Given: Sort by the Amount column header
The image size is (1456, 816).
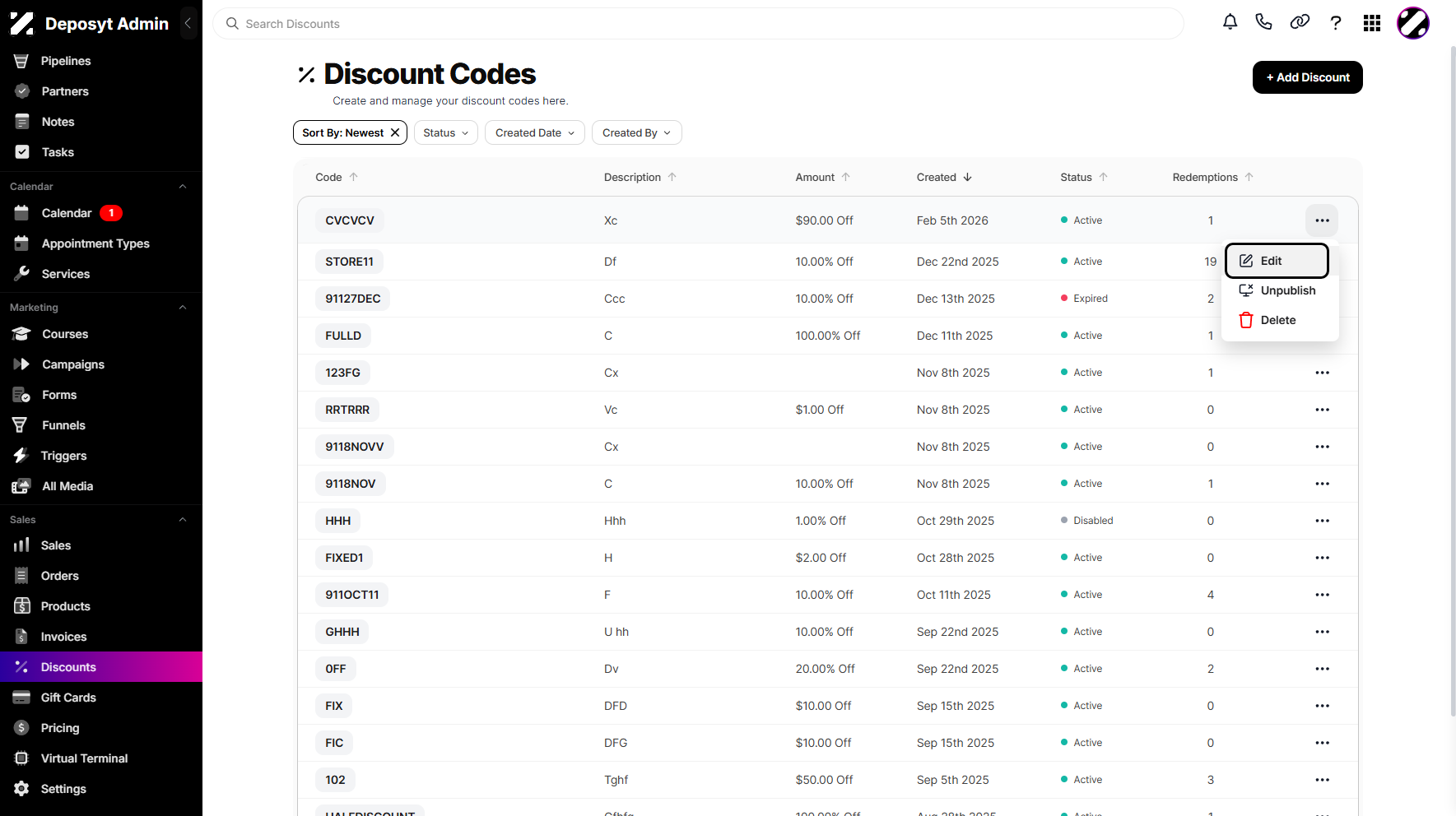Looking at the screenshot, I should click(822, 177).
